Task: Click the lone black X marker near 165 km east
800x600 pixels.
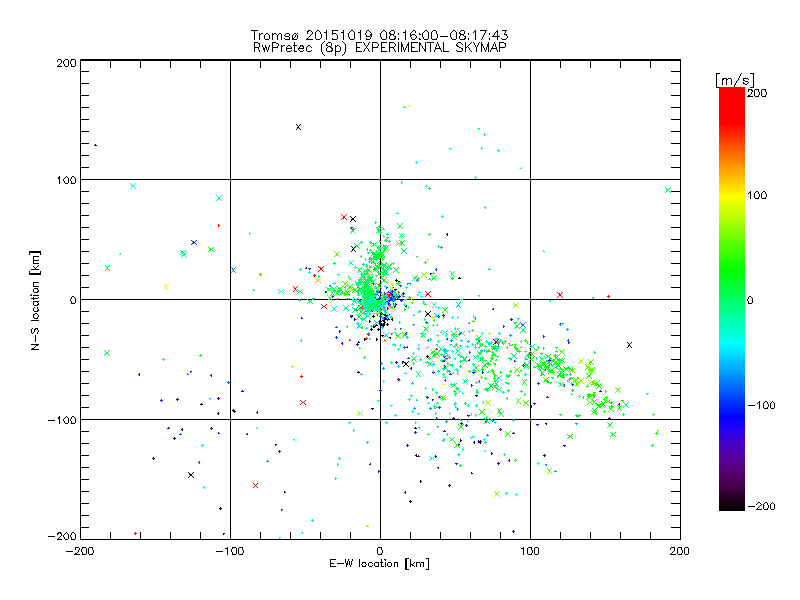Action: point(629,345)
